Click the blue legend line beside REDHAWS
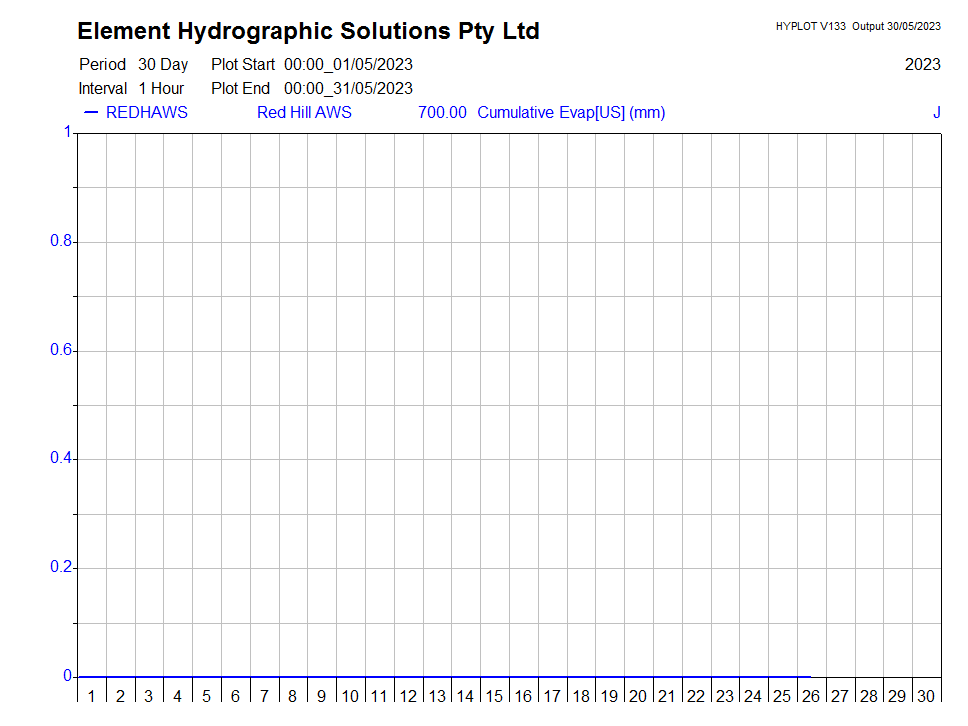 click(x=91, y=112)
